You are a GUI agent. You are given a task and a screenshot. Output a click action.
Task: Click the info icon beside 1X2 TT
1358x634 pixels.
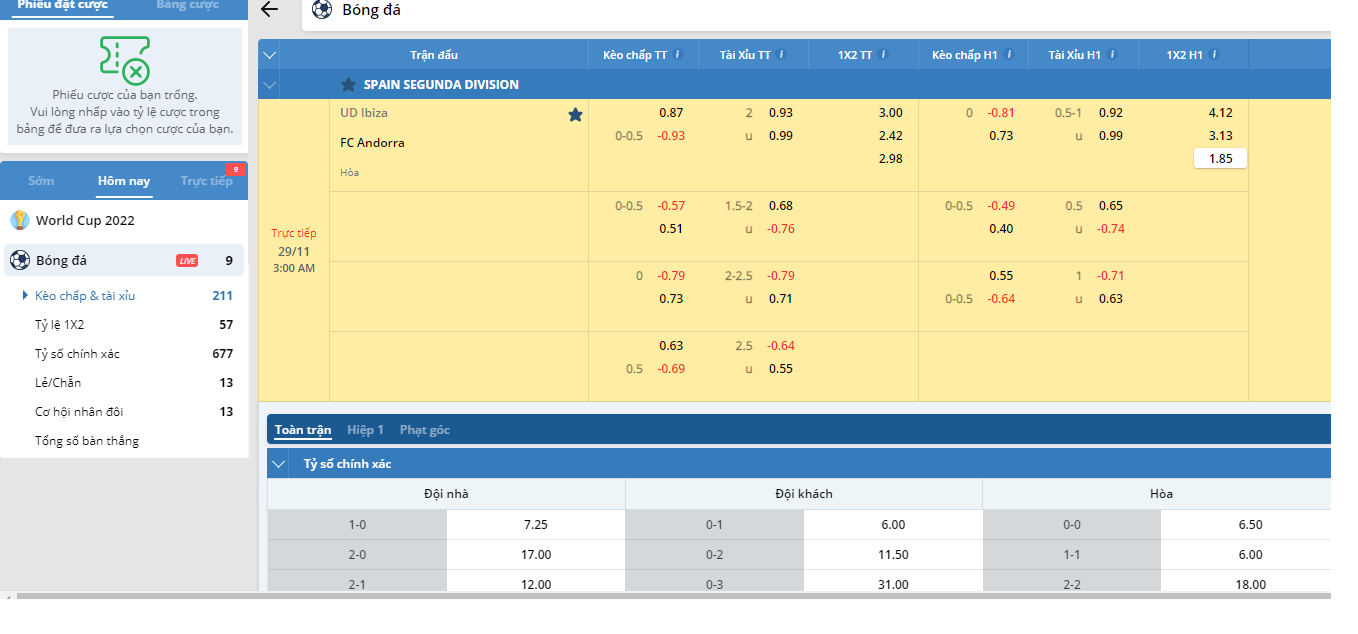click(883, 55)
